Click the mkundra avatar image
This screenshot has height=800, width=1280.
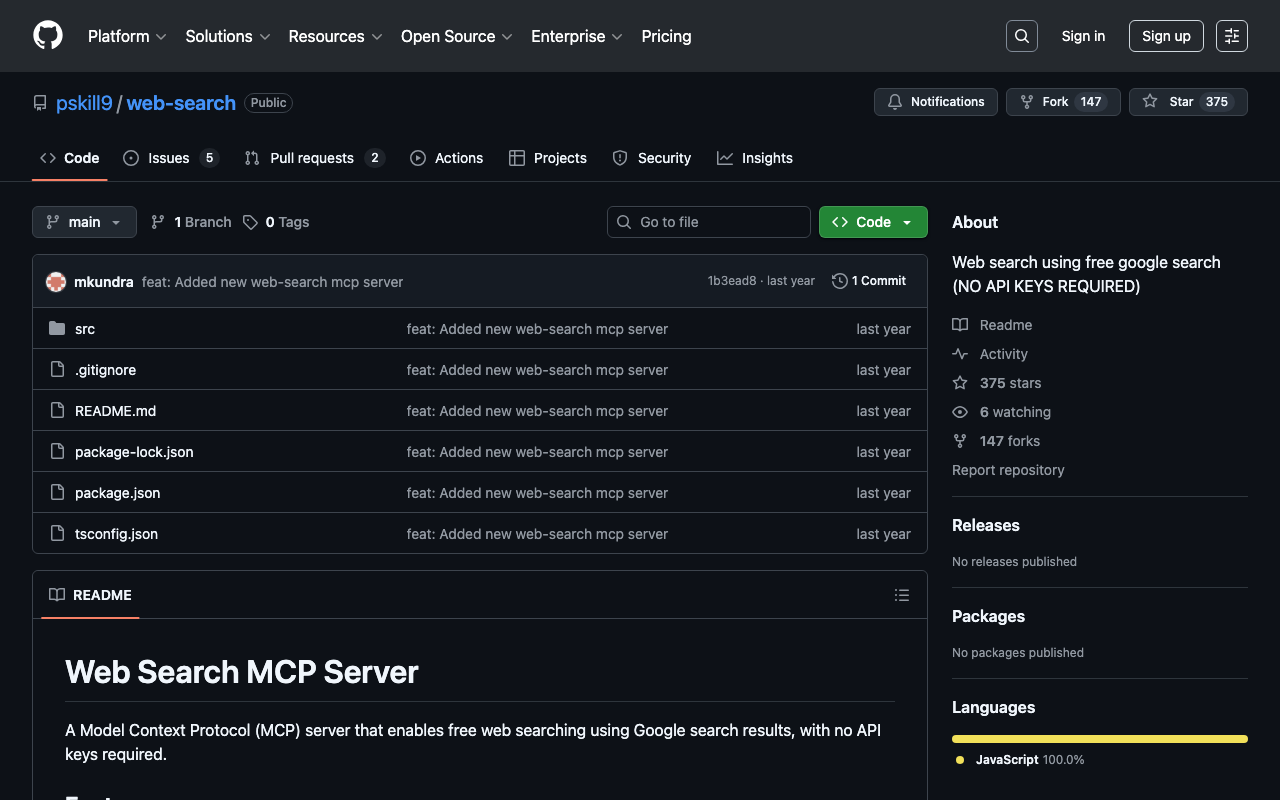tap(56, 282)
